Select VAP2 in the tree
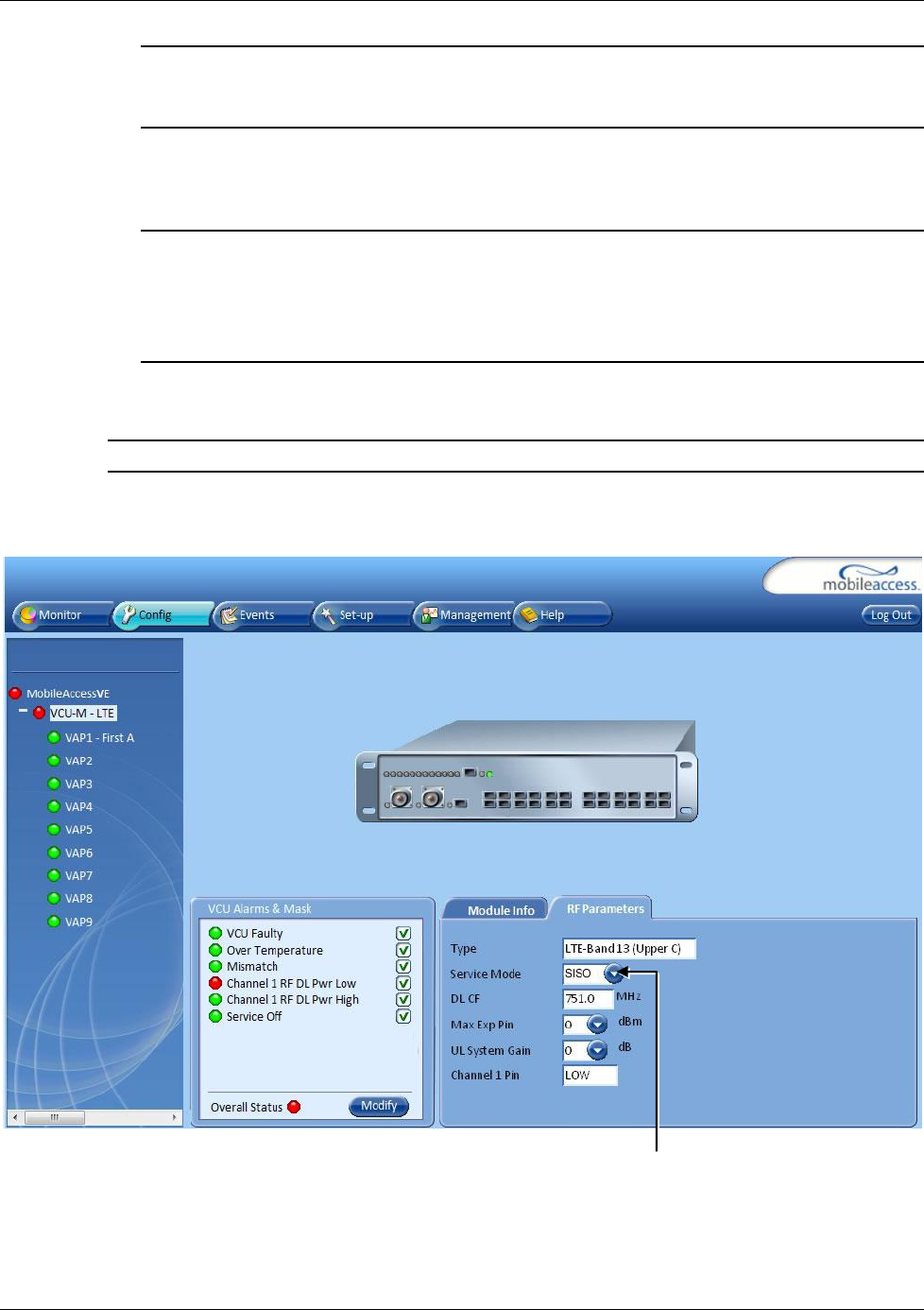 tap(78, 761)
